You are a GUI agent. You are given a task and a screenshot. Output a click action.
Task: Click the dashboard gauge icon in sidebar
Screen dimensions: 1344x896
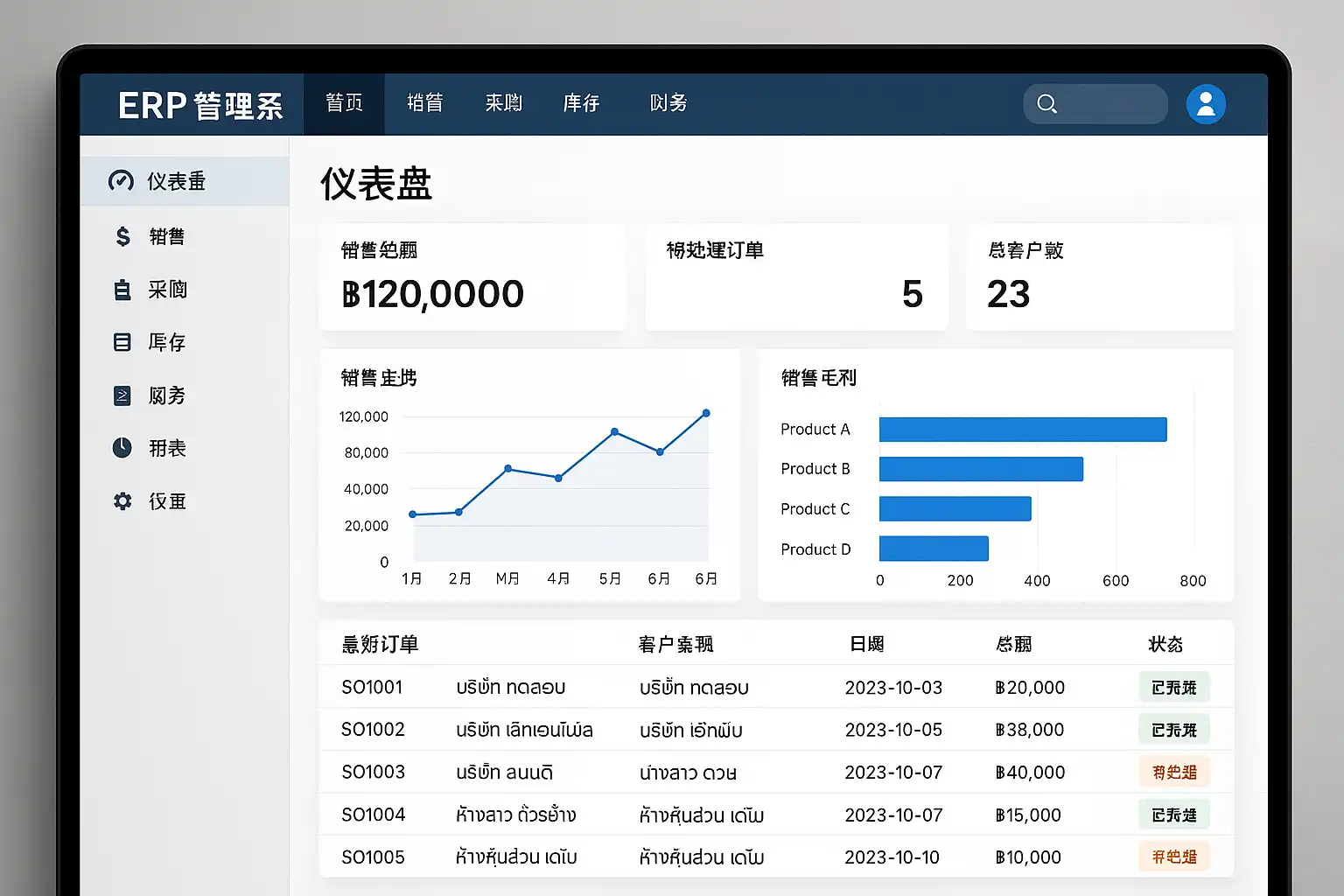(121, 181)
